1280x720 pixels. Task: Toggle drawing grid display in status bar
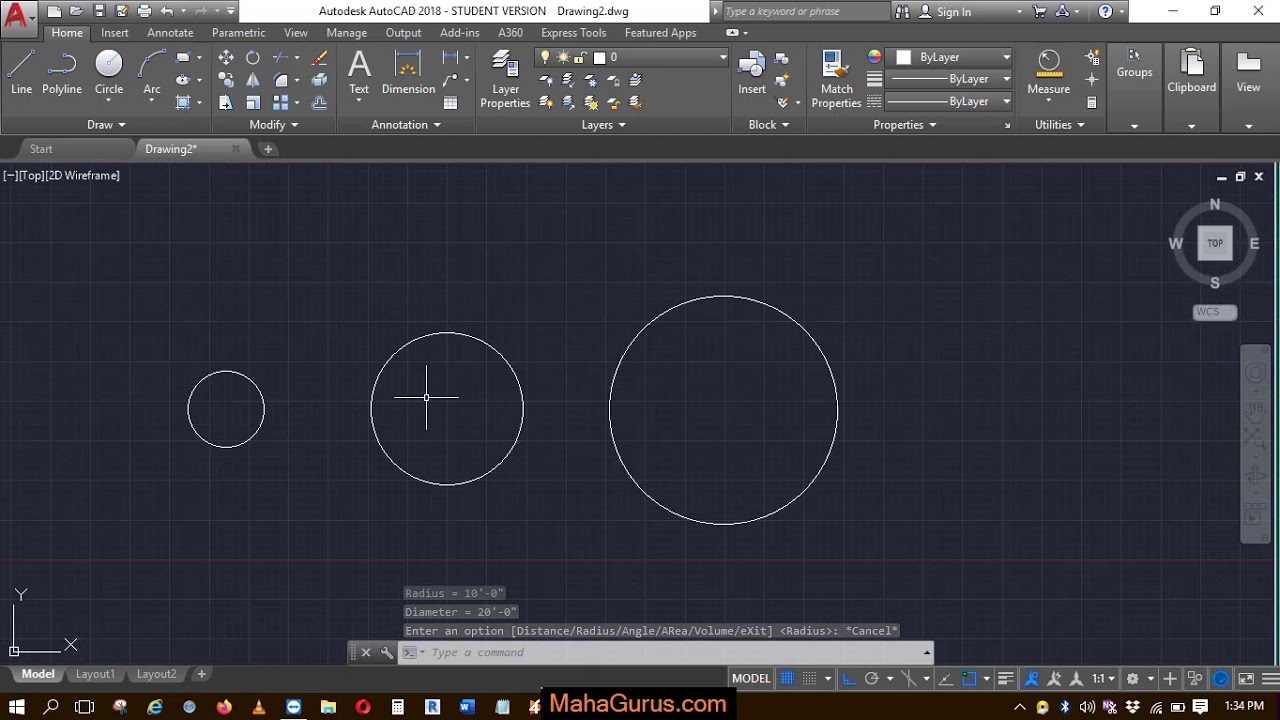tap(787, 678)
